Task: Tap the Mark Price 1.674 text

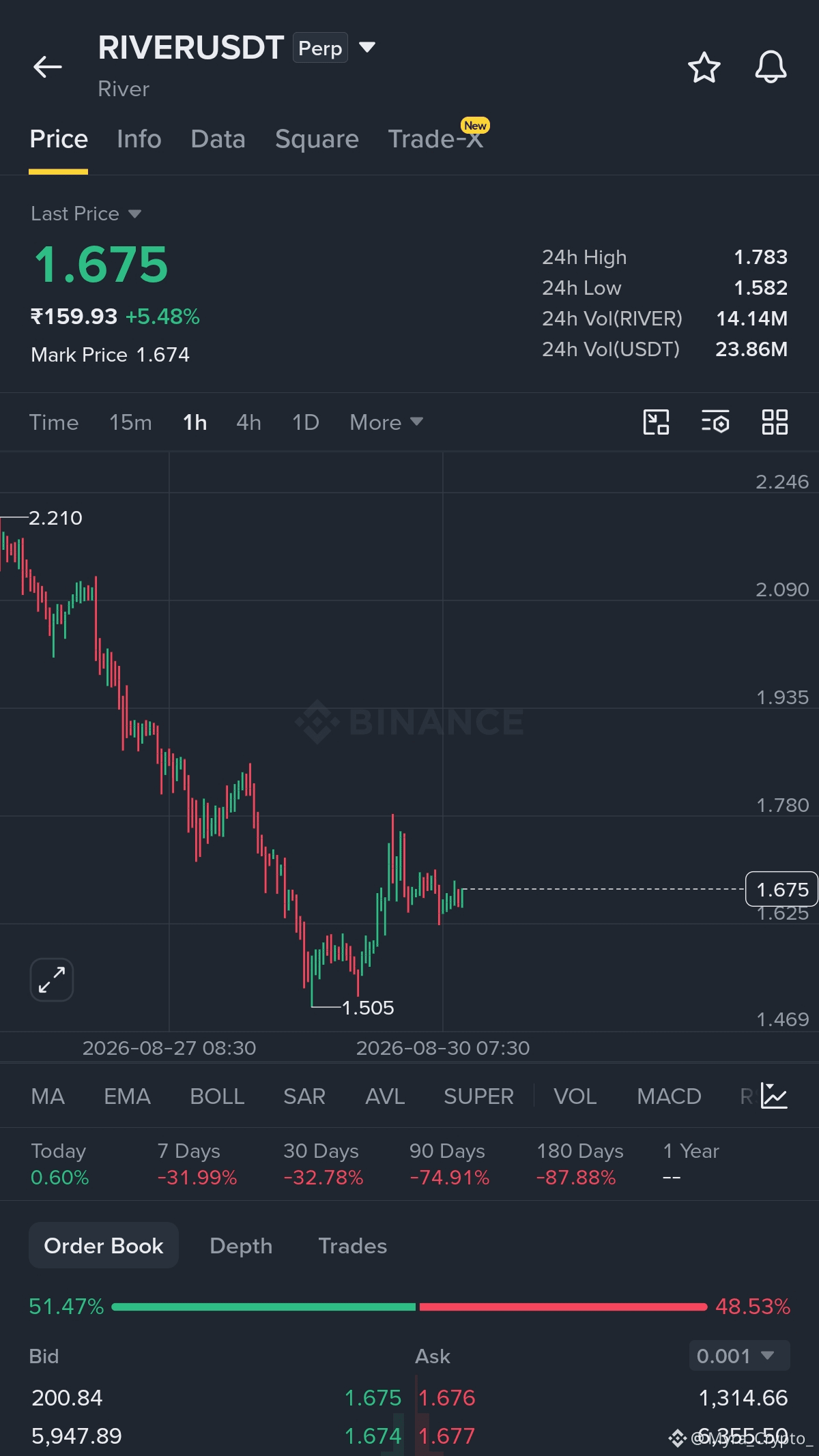Action: (111, 355)
